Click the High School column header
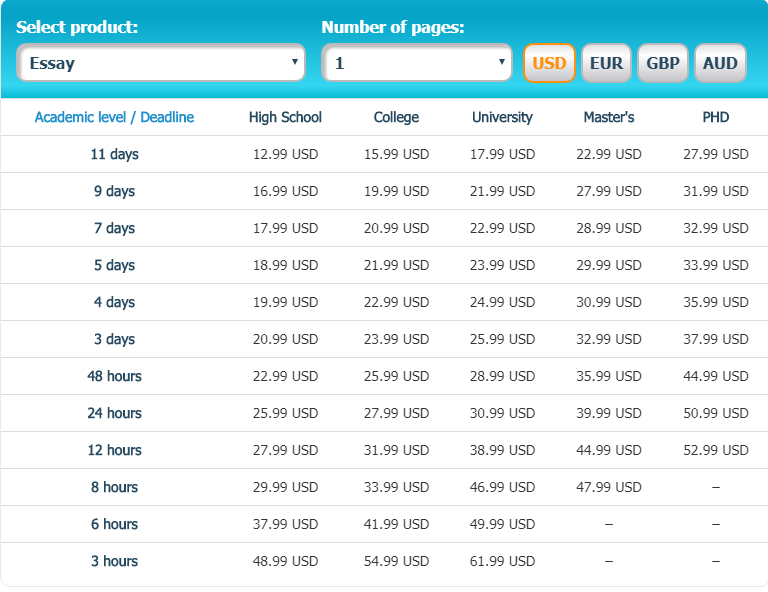768x592 pixels. [285, 118]
